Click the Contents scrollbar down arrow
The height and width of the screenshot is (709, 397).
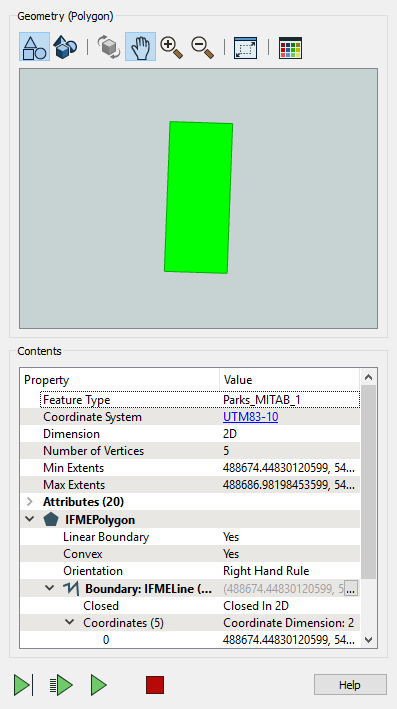pyautogui.click(x=369, y=639)
